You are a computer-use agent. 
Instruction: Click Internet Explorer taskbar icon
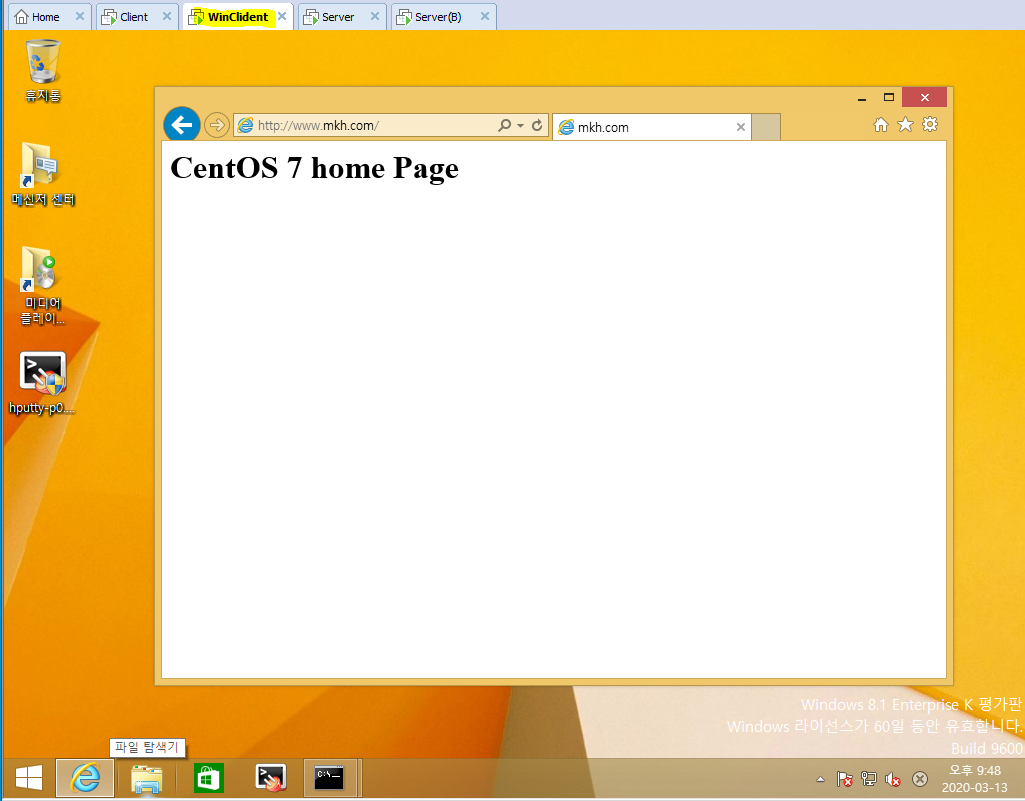(85, 777)
